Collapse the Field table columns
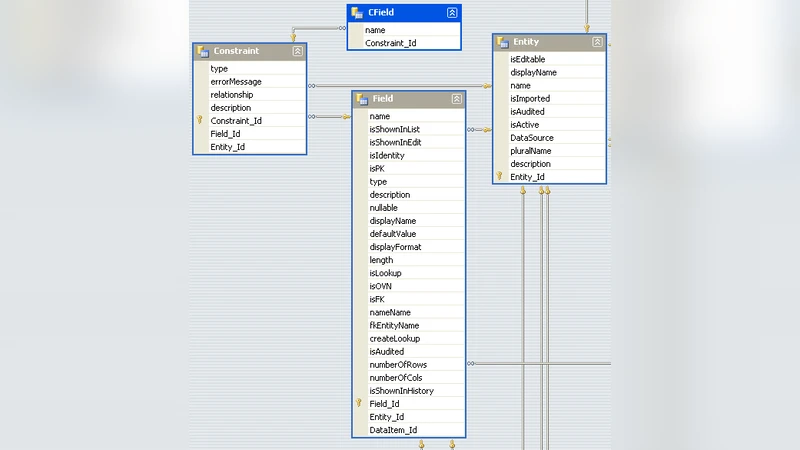The height and width of the screenshot is (450, 800). click(457, 99)
